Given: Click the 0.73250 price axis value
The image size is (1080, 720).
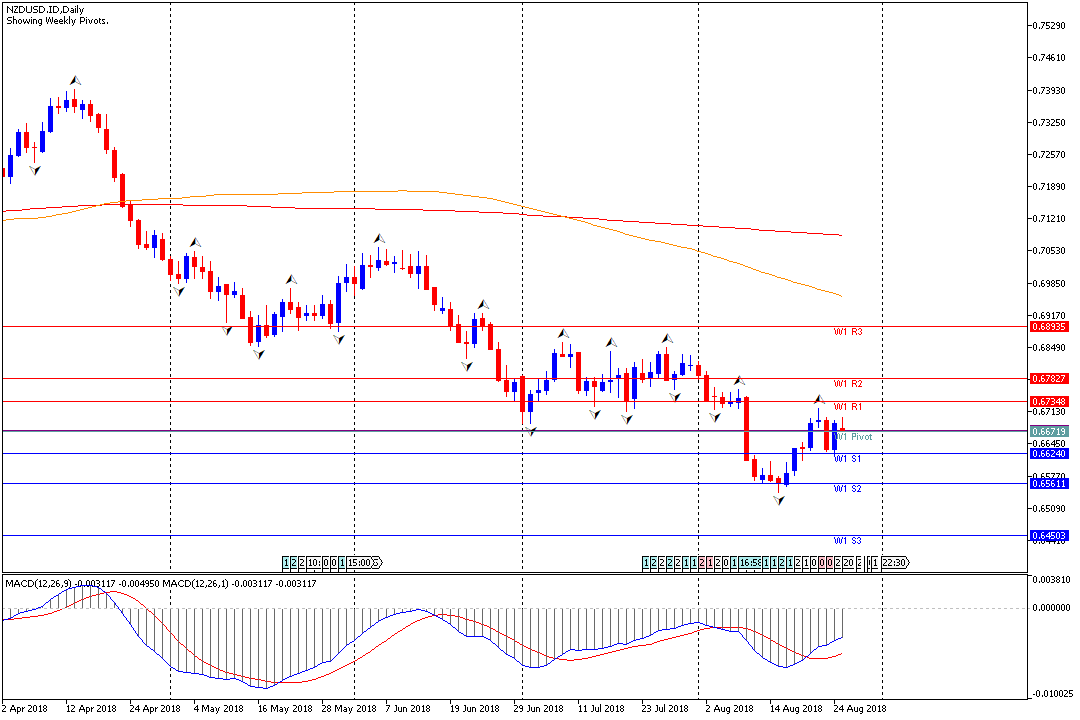Looking at the screenshot, I should (1049, 123).
